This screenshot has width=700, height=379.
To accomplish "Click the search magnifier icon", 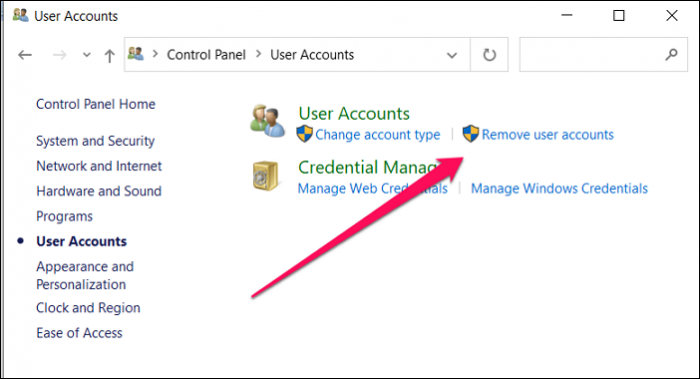I will 671,54.
